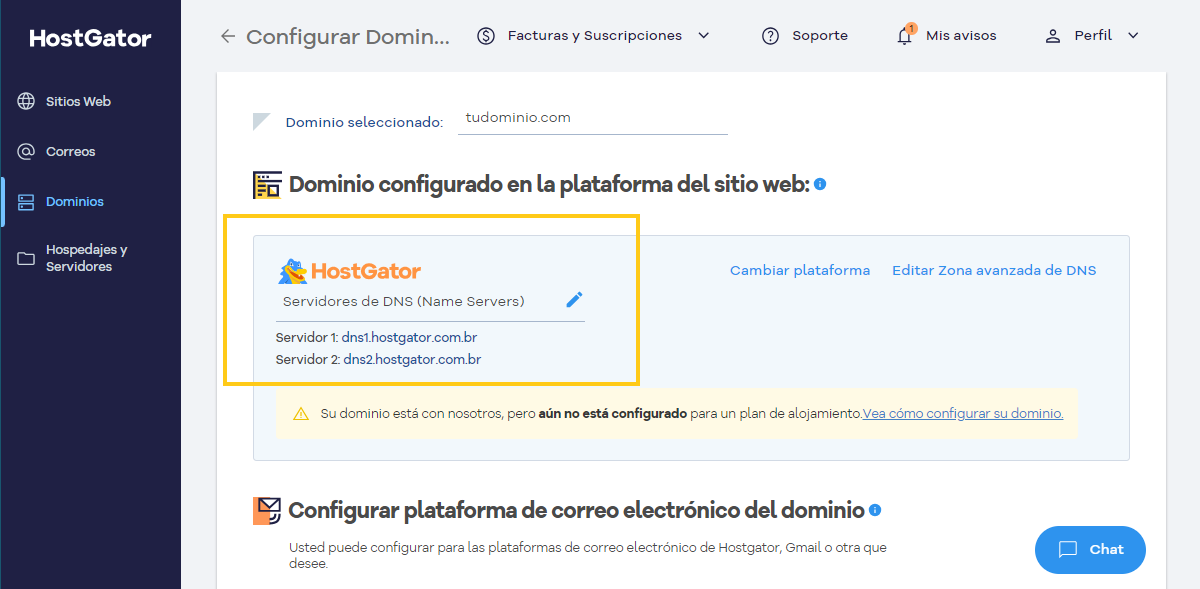Click Servidores de DNS (Name Servers) label

point(404,301)
